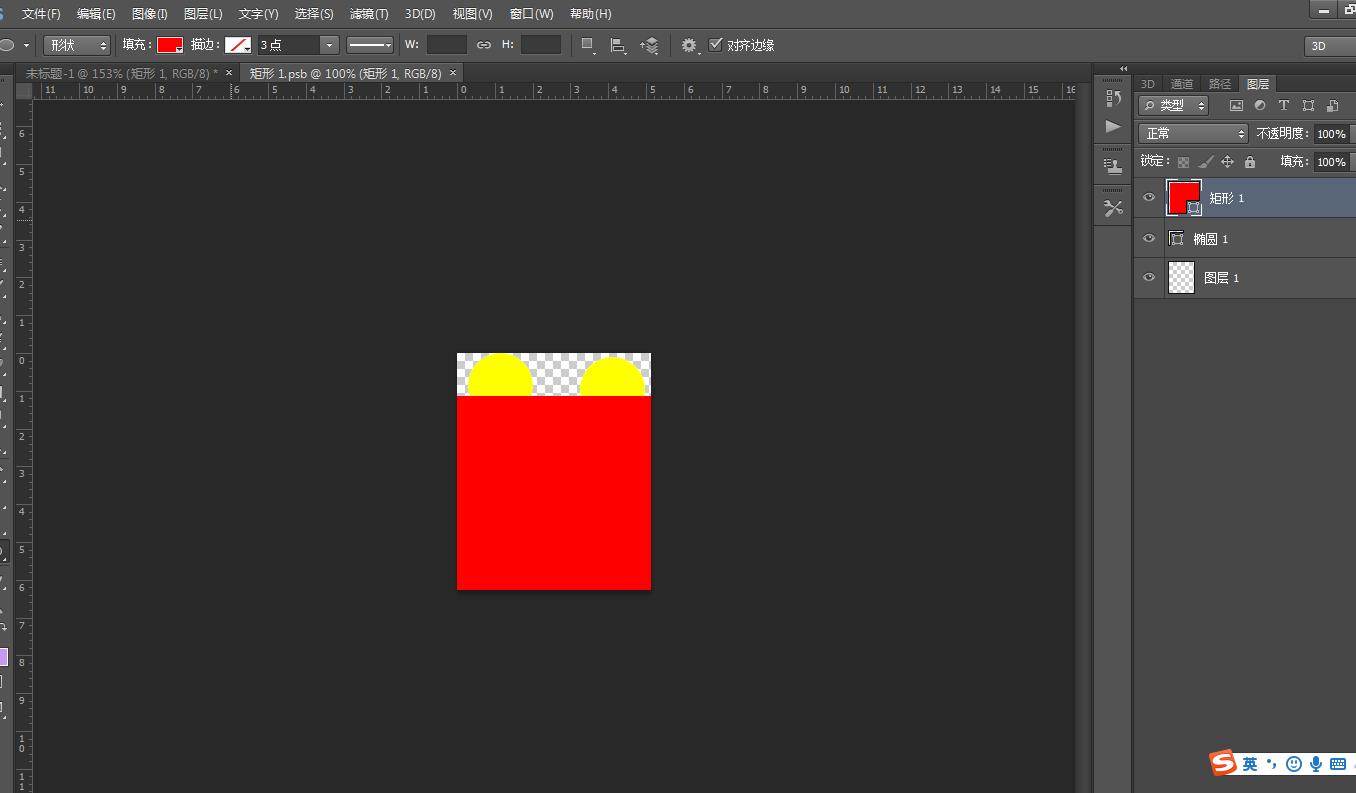The width and height of the screenshot is (1356, 793).
Task: Open path arrangement stacking icon
Action: coord(650,45)
